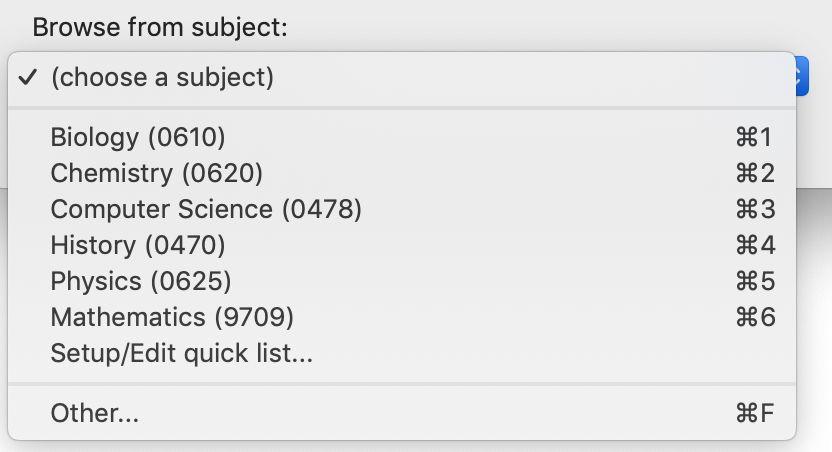832x452 pixels.
Task: Select the (choose a subject) placeholder entry
Action: pos(162,77)
